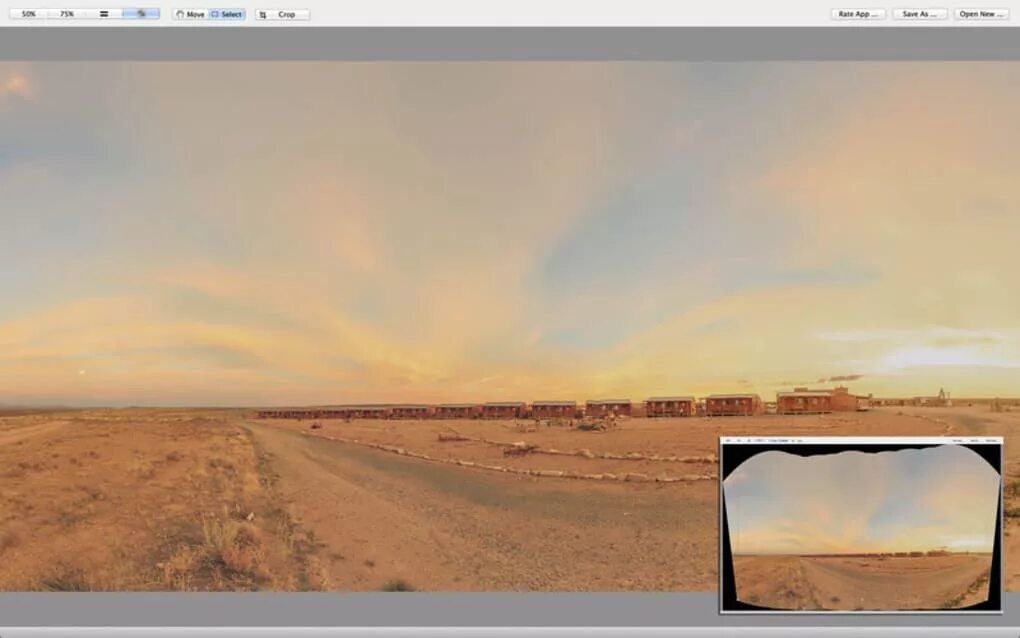Click the uncropped panorama preview thumbnail
The height and width of the screenshot is (638, 1020).
(x=861, y=525)
